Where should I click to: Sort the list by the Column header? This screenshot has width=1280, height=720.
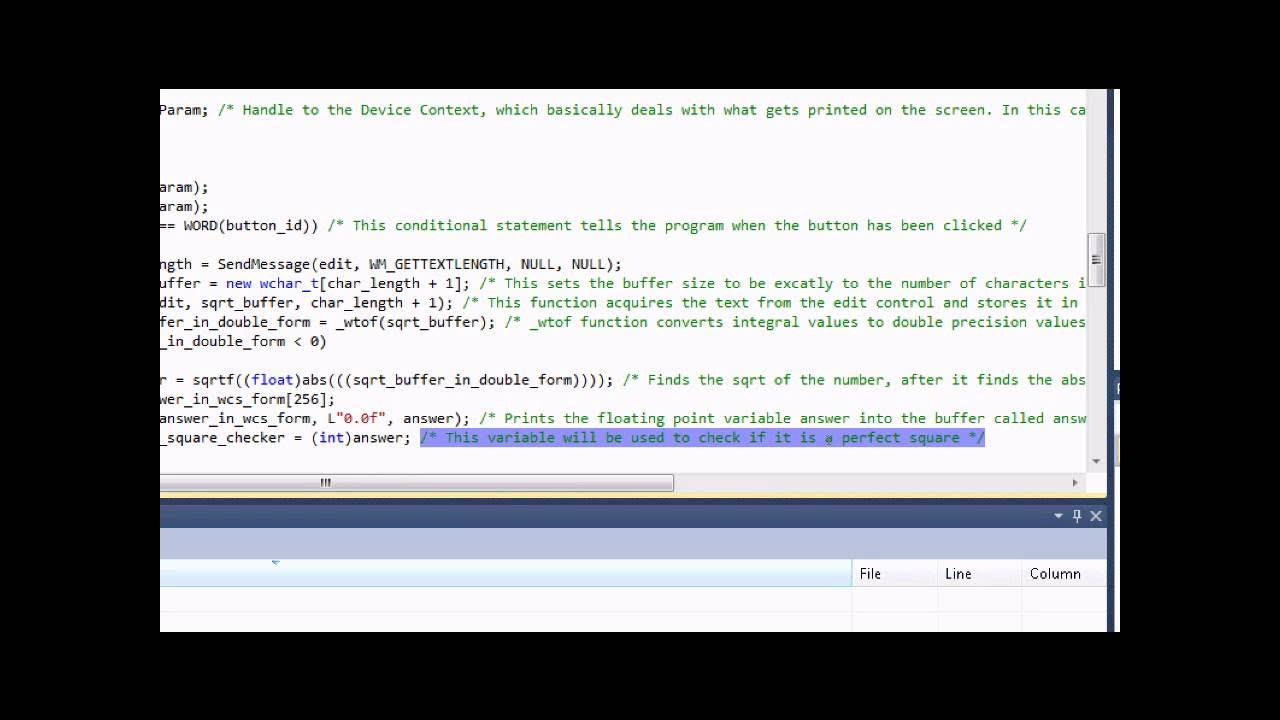point(1064,574)
